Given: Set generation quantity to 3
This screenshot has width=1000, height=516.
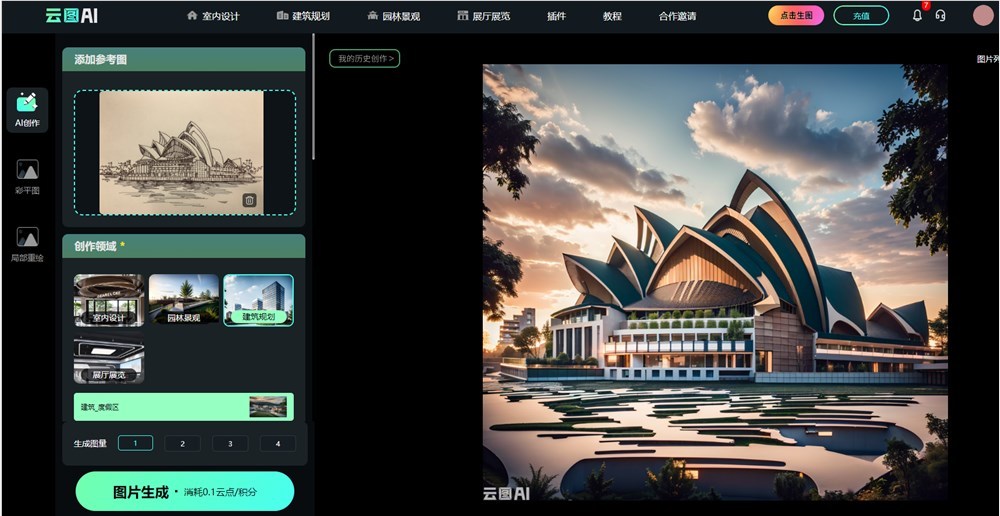Looking at the screenshot, I should tap(230, 443).
